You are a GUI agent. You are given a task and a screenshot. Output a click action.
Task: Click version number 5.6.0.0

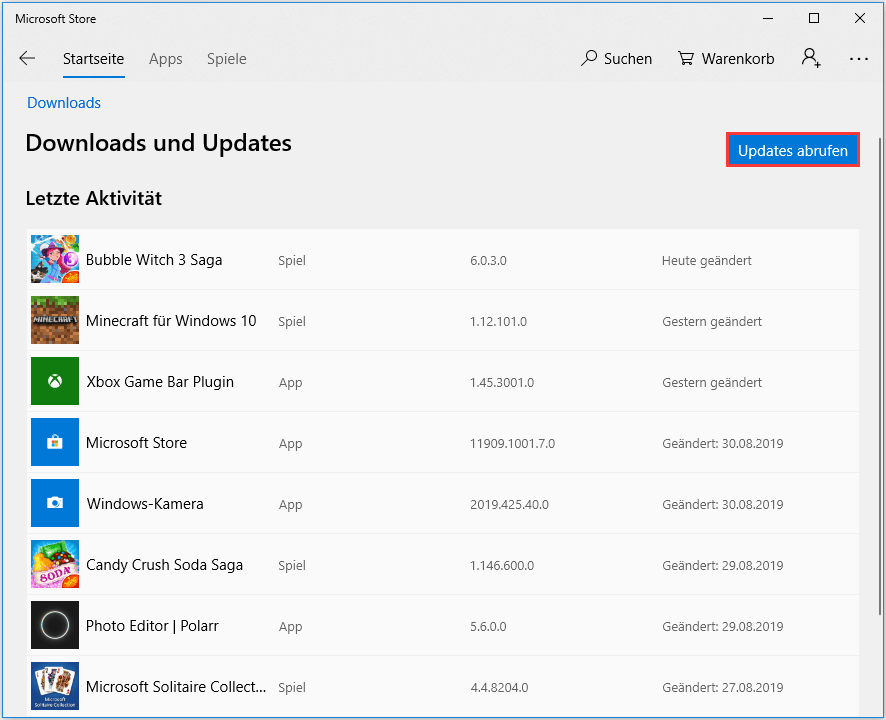488,627
